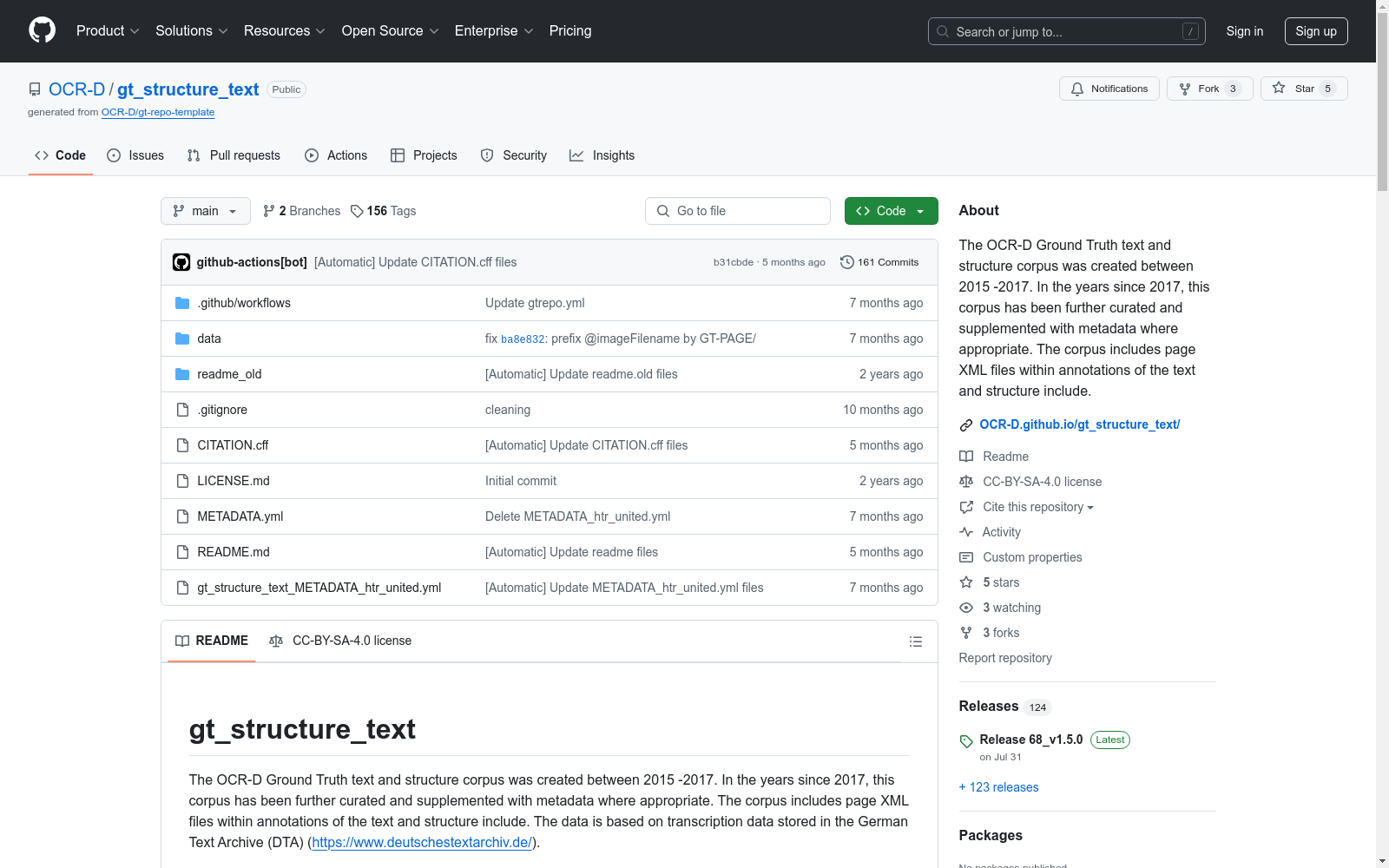This screenshot has height=868, width=1389.
Task: View 3 forks in sidebar
Action: pyautogui.click(x=990, y=633)
